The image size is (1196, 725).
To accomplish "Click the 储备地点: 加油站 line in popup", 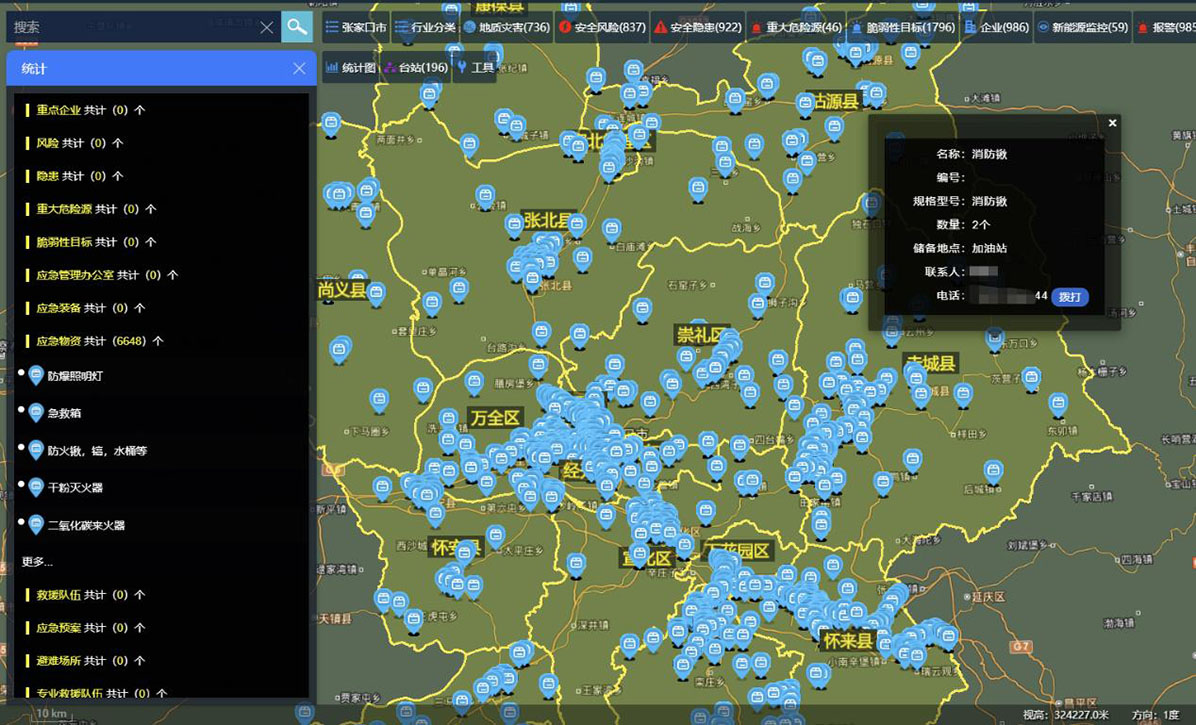I will click(x=960, y=248).
